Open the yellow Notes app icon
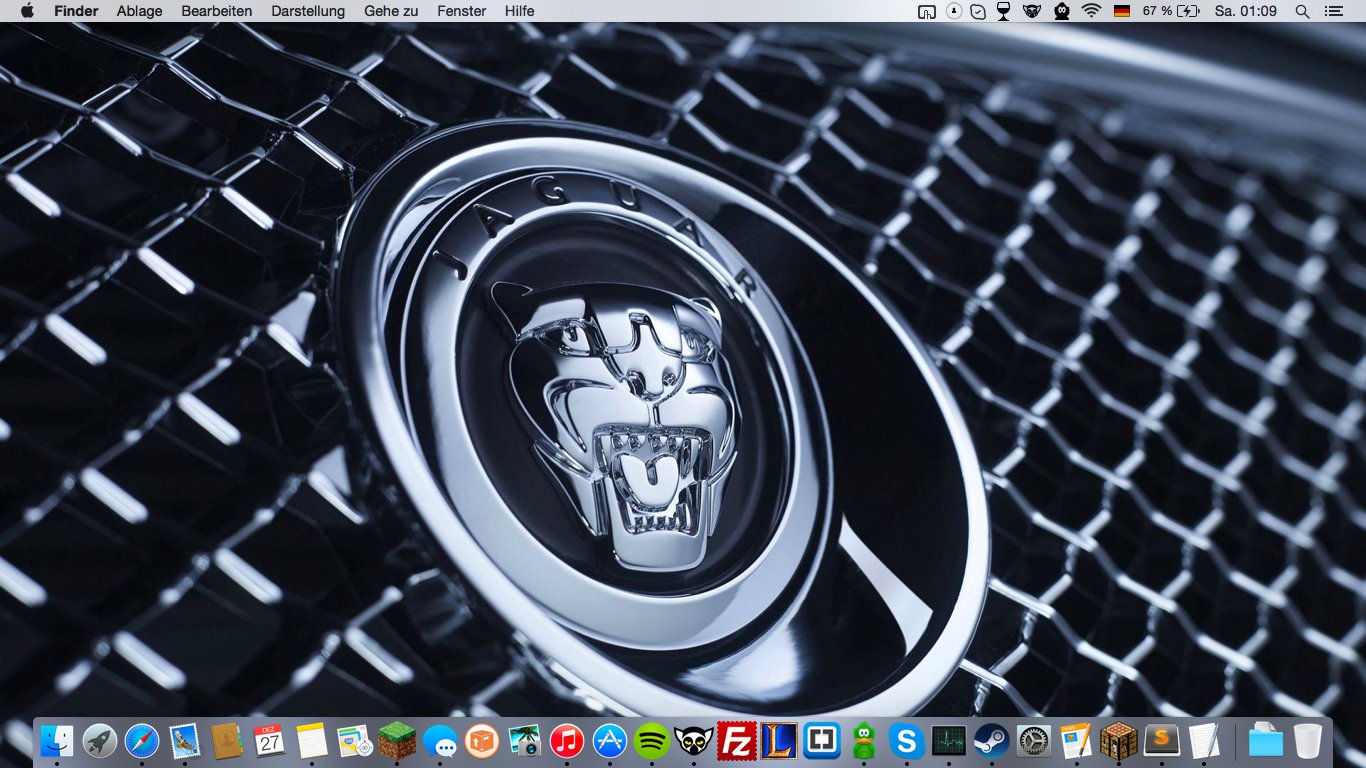This screenshot has height=768, width=1366. point(312,741)
